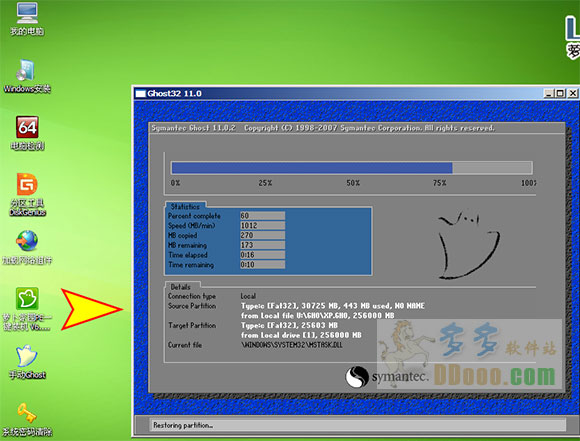Select the MB copied value 270
The height and width of the screenshot is (441, 580).
click(x=262, y=235)
